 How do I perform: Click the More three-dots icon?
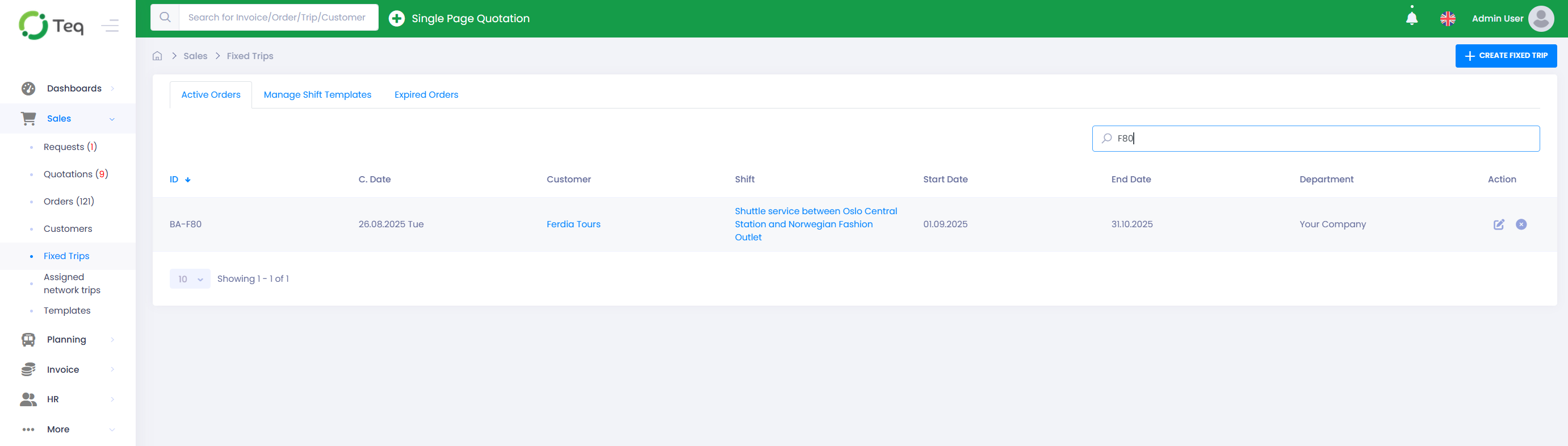tap(28, 430)
